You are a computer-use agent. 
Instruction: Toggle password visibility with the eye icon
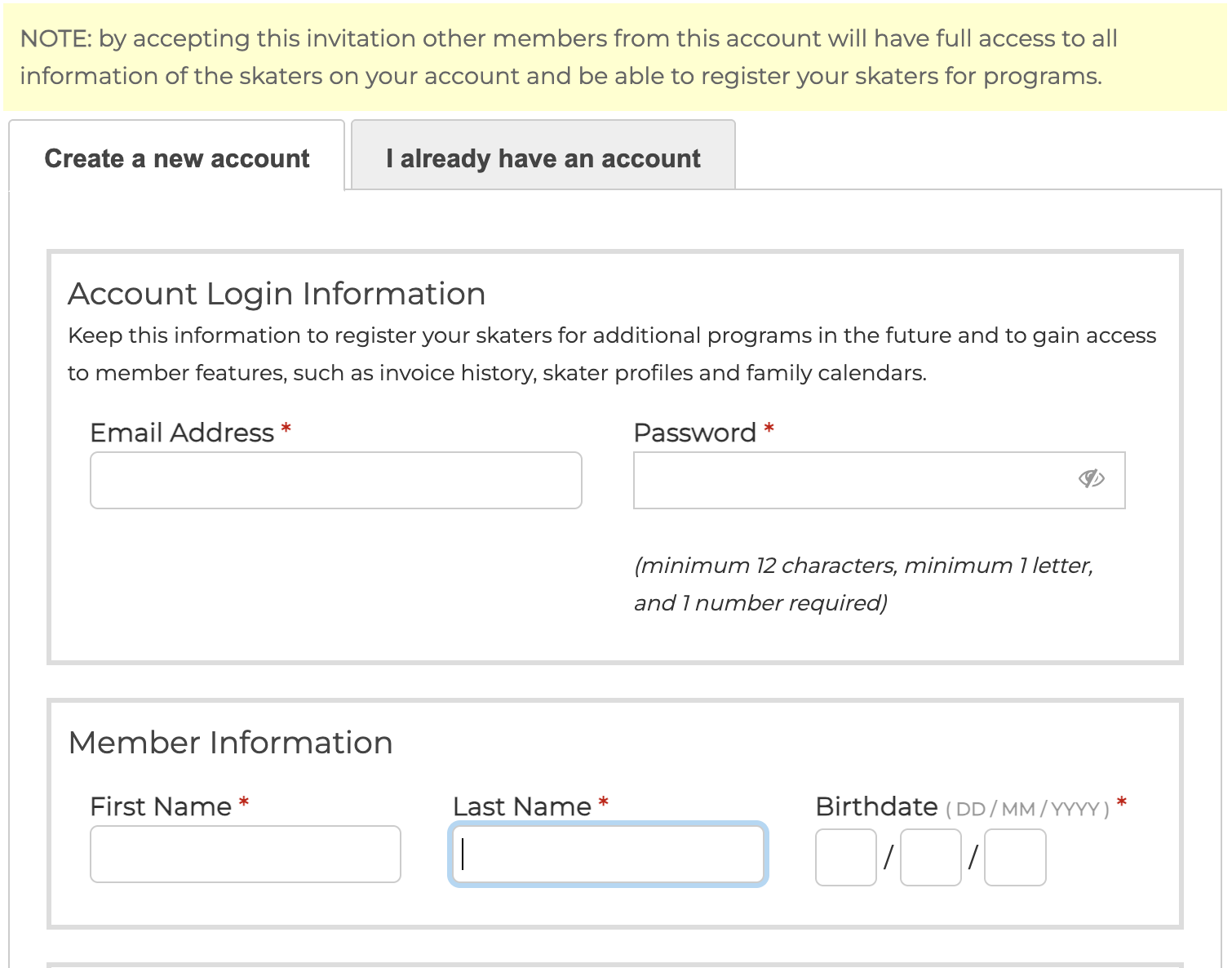pyautogui.click(x=1091, y=478)
